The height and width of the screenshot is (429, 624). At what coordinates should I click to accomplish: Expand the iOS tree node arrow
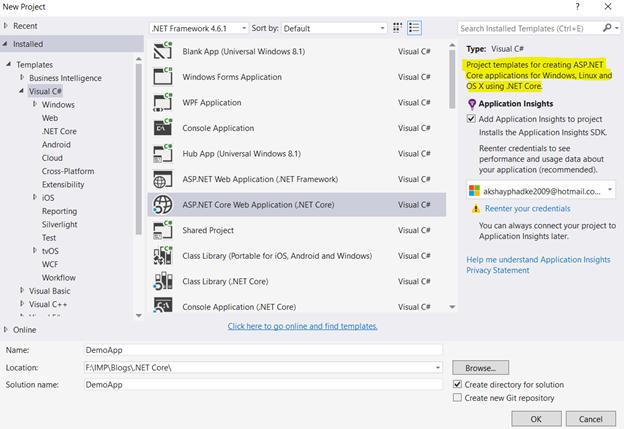tap(35, 197)
